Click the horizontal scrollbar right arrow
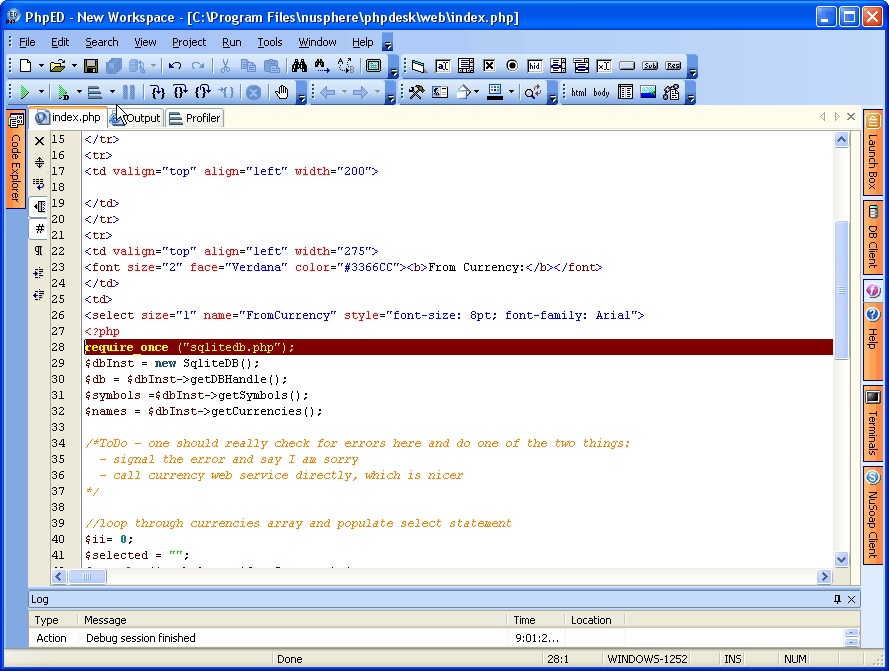The width and height of the screenshot is (889, 671). 825,577
